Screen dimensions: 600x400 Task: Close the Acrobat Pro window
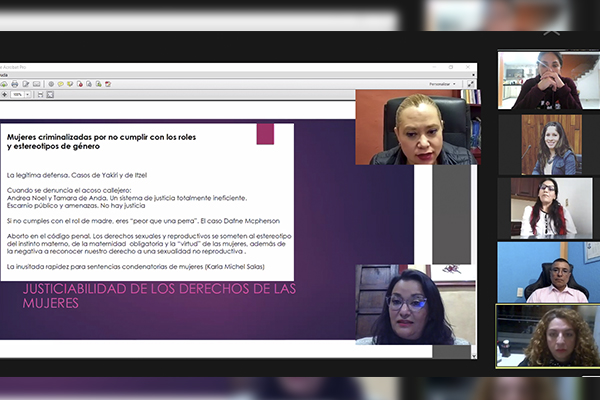[468, 67]
